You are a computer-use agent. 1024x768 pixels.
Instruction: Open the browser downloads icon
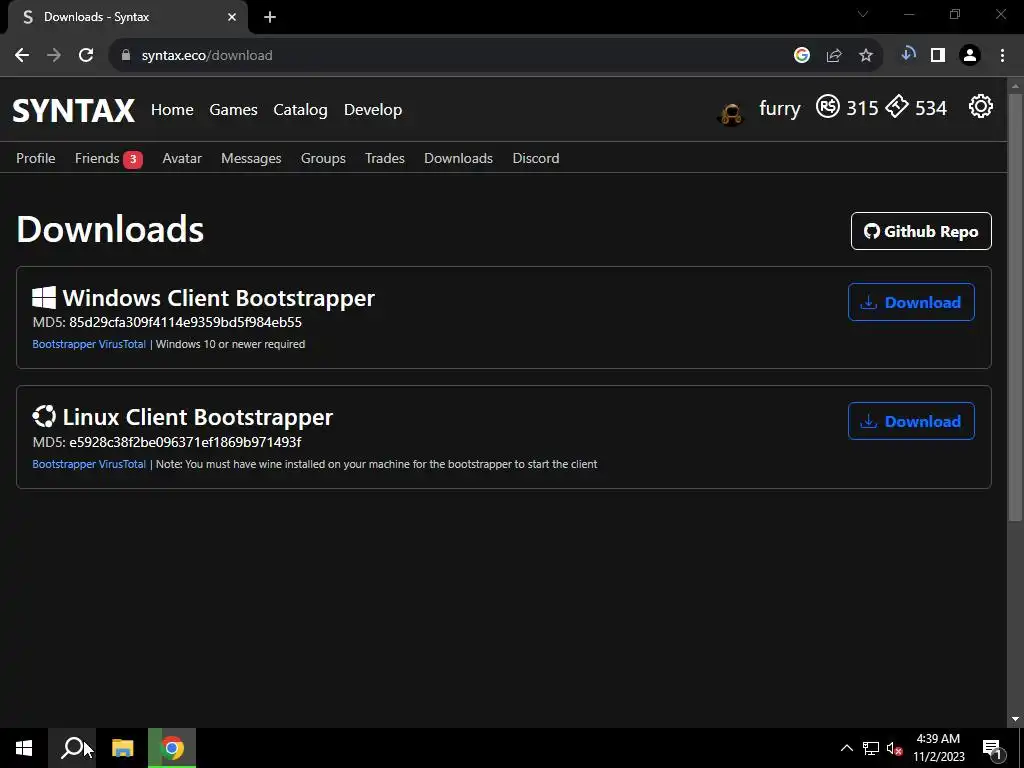[908, 55]
